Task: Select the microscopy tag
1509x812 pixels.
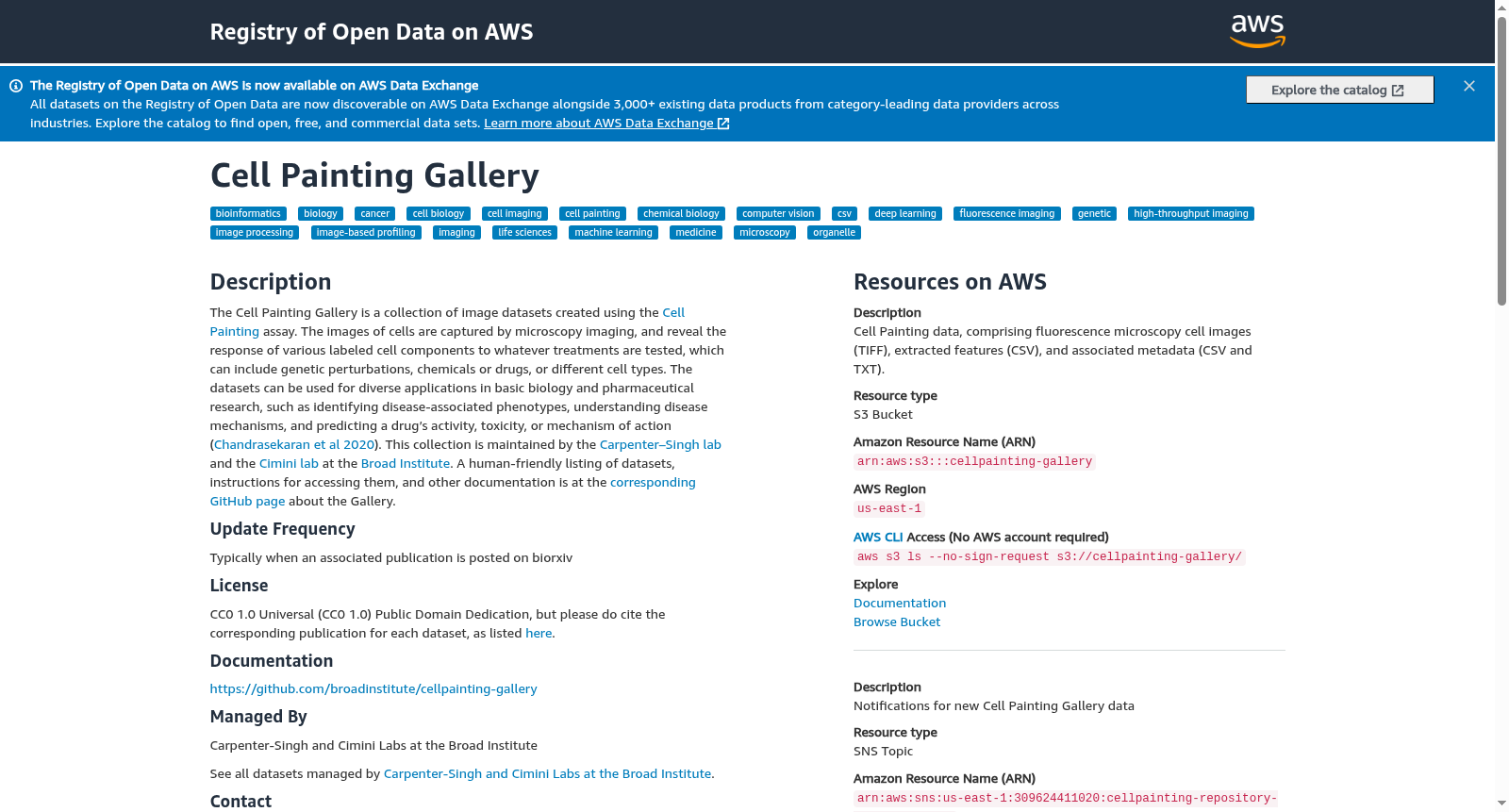Action: (x=765, y=233)
